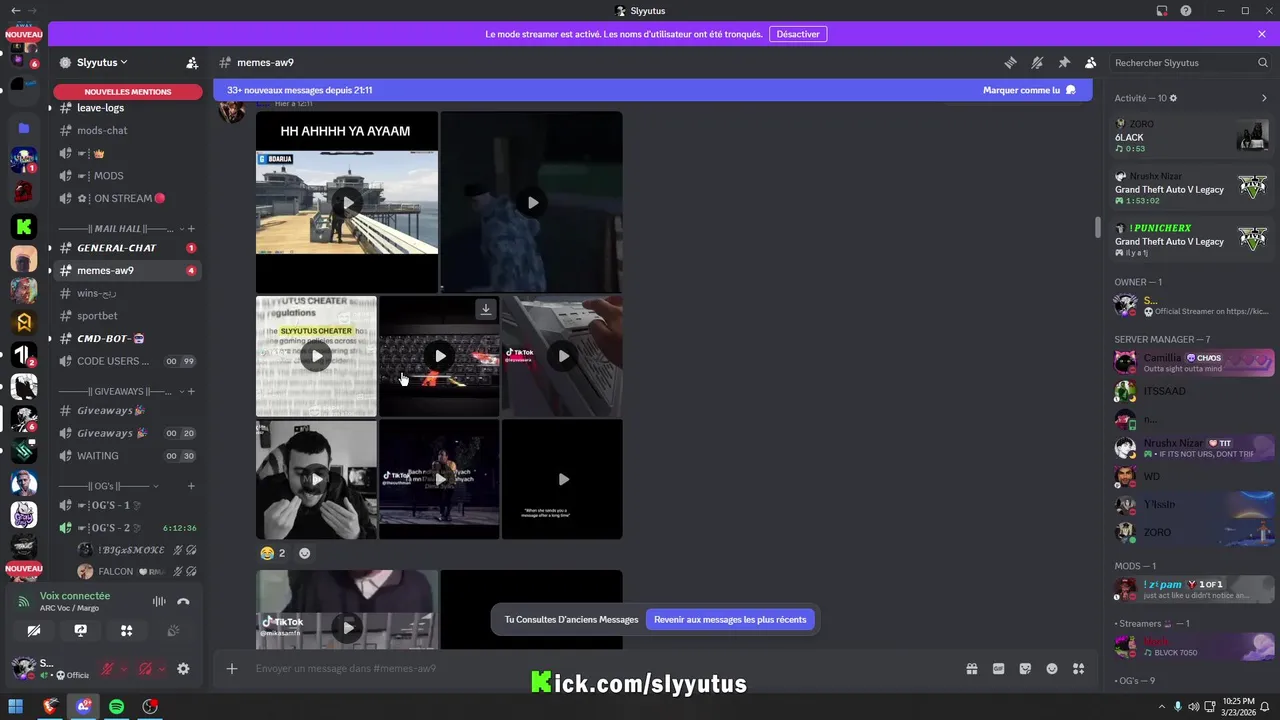Screen dimensions: 1280x720
Task: Click the Rechercher Slyyutus search field
Action: click(x=1191, y=62)
